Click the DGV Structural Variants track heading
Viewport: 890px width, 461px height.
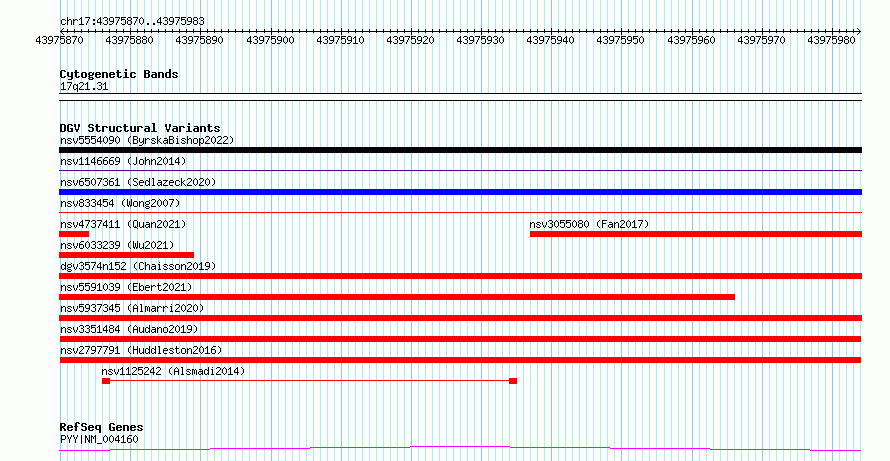pos(140,128)
